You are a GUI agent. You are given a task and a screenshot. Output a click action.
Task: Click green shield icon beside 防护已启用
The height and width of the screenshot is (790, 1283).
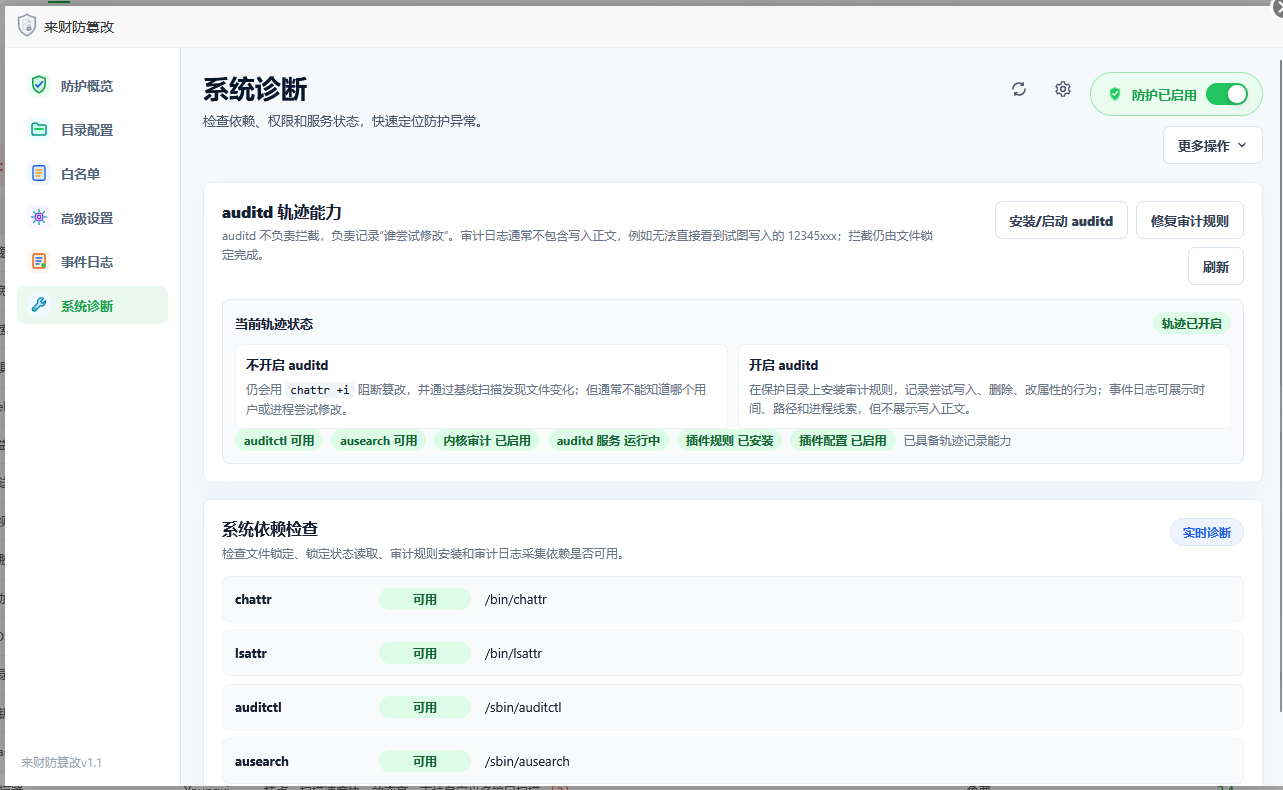tap(1115, 94)
